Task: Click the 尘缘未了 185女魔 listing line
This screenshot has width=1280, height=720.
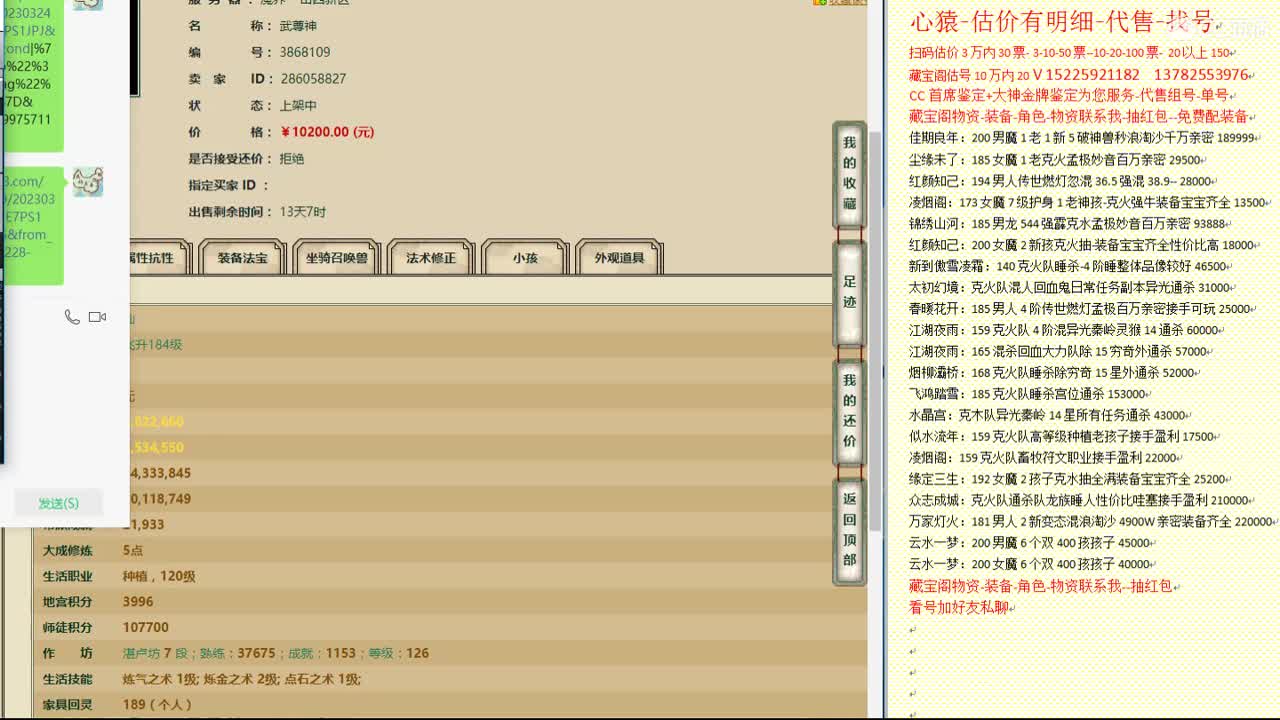Action: coord(1054,160)
